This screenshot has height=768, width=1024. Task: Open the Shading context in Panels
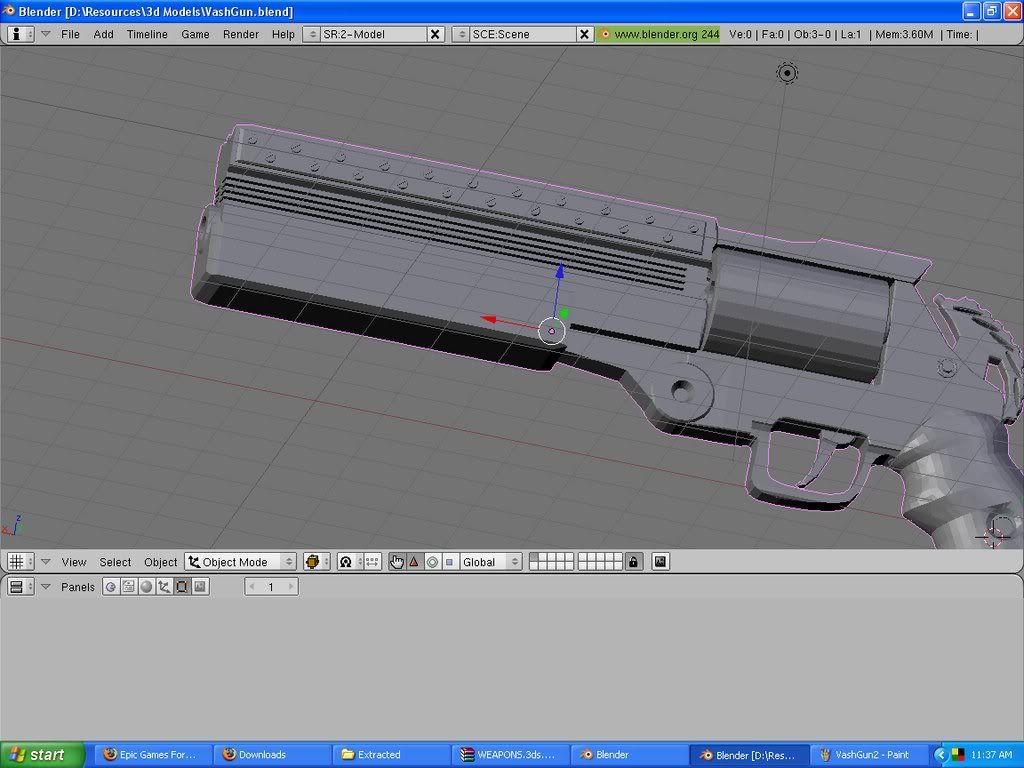point(146,587)
